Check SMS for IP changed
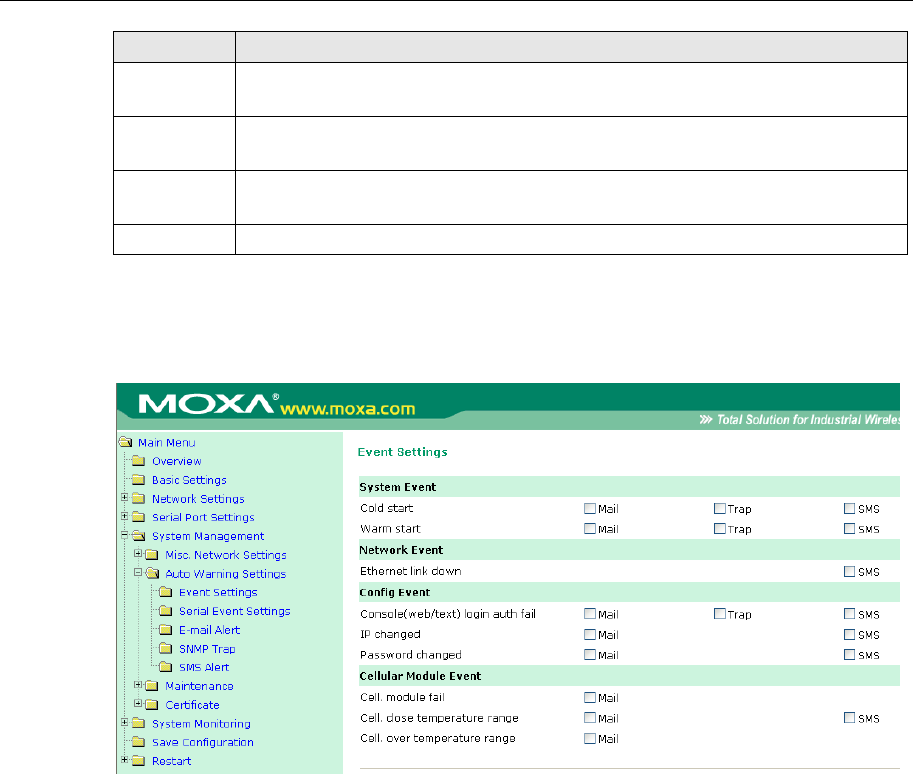 [850, 634]
